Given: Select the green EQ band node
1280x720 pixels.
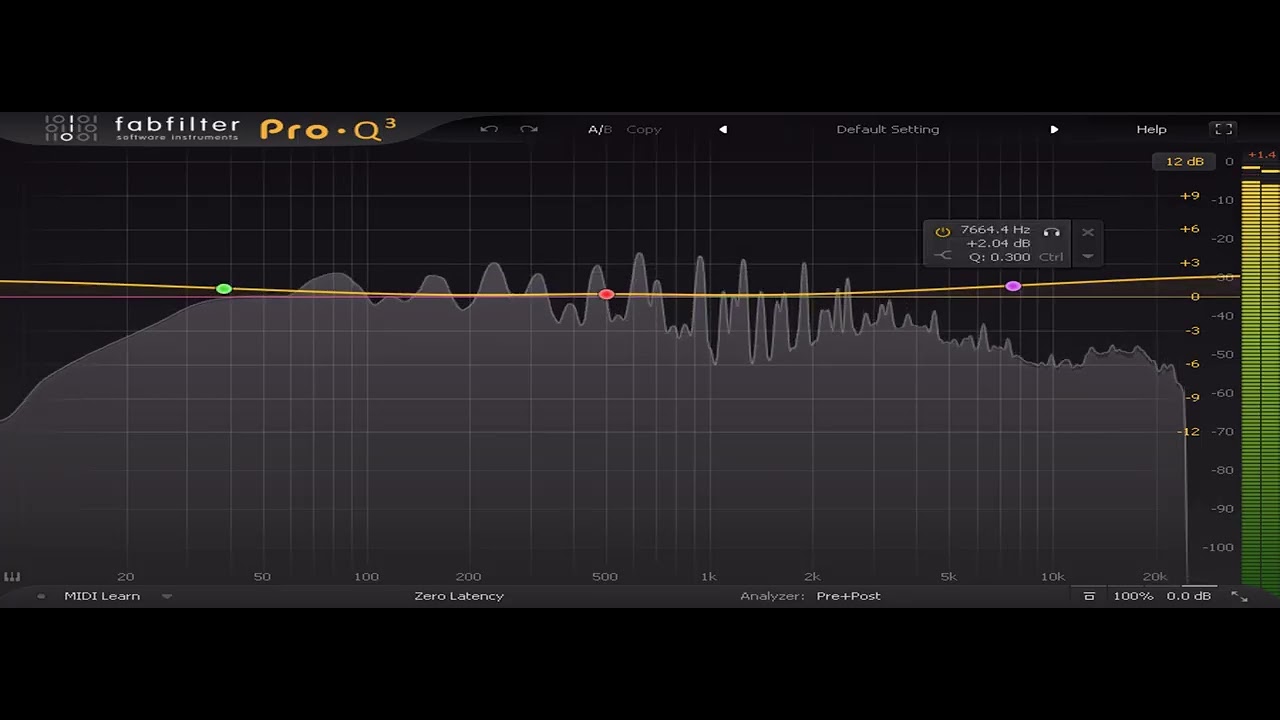Looking at the screenshot, I should click(x=224, y=289).
